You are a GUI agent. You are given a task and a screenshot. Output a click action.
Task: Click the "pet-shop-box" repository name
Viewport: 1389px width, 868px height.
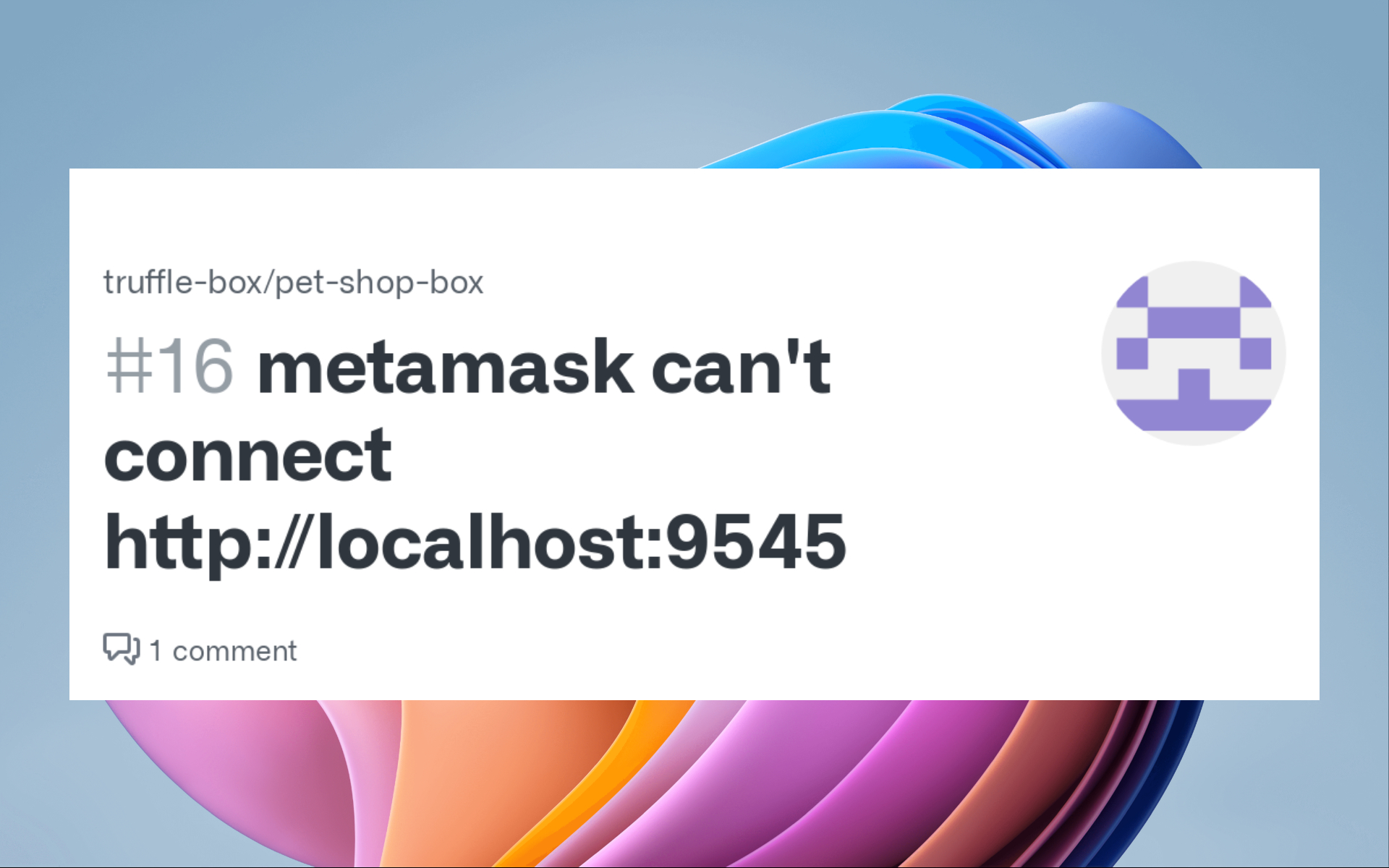coord(379,283)
